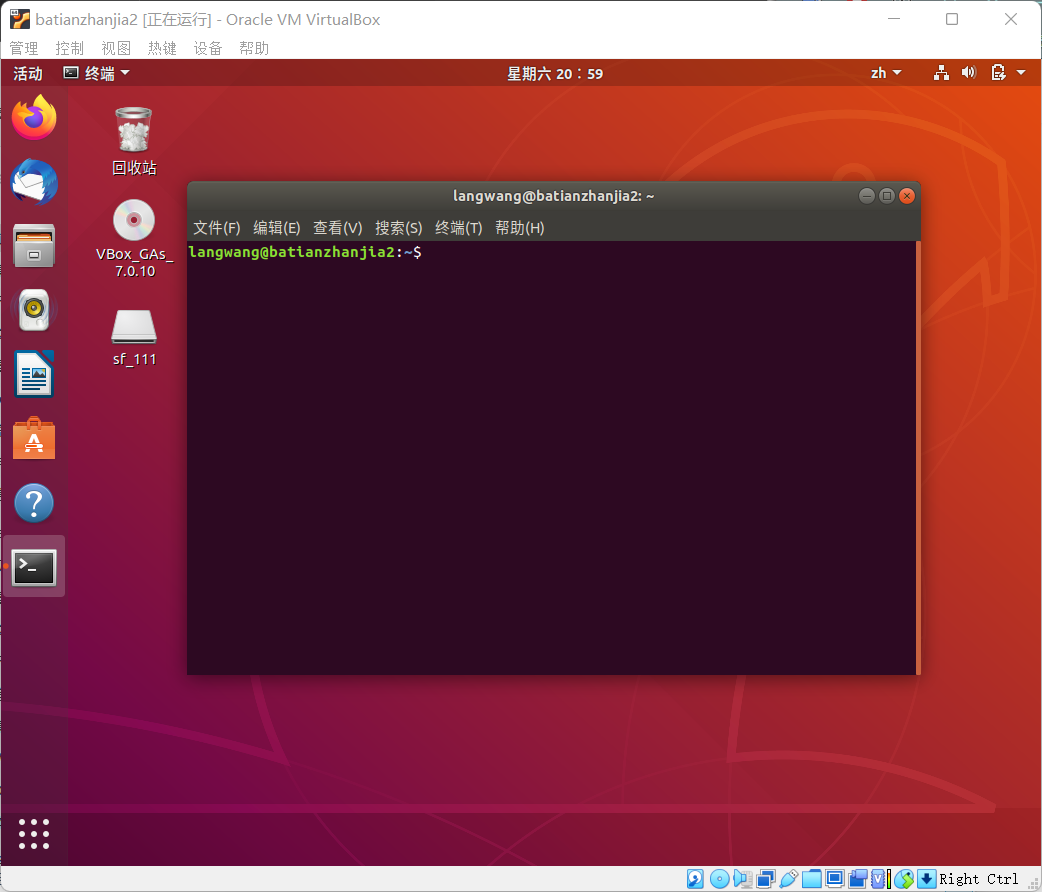The image size is (1042, 892).
Task: Open VirtualBox 控制 menu
Action: tap(70, 48)
